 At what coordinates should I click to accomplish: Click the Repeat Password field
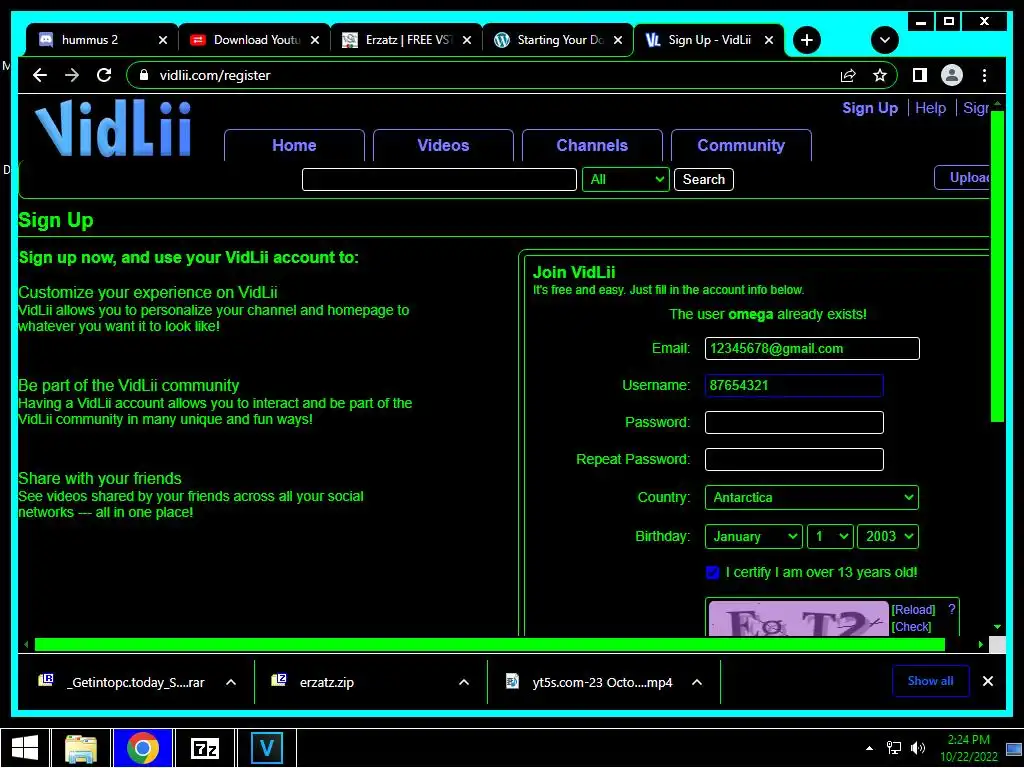click(x=793, y=459)
